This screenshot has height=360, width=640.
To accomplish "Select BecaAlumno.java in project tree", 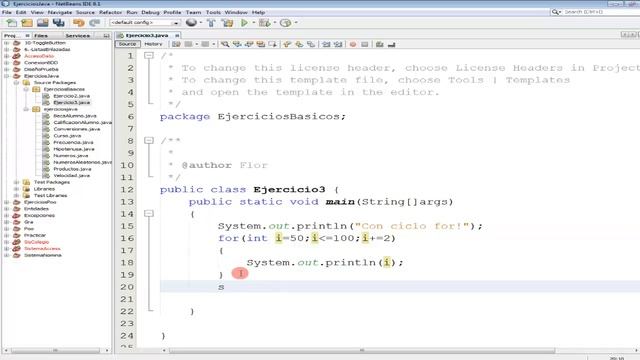I will click(x=75, y=116).
